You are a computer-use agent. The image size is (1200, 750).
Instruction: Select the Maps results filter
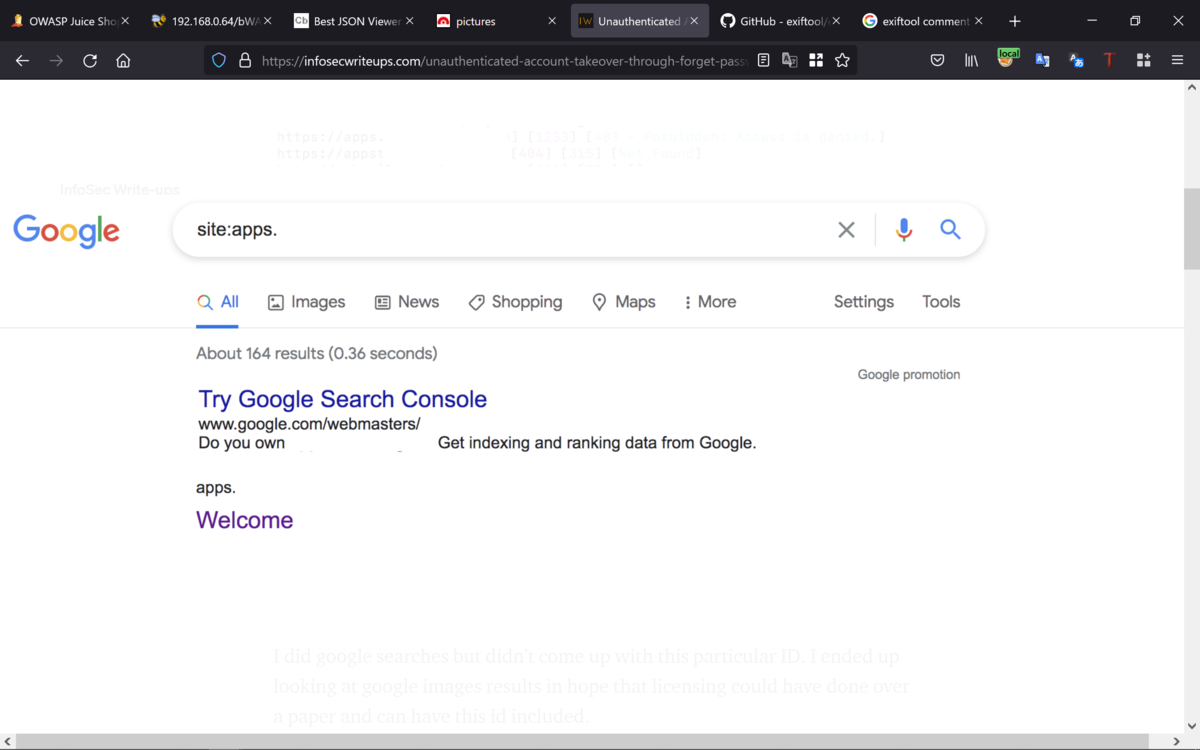(623, 302)
